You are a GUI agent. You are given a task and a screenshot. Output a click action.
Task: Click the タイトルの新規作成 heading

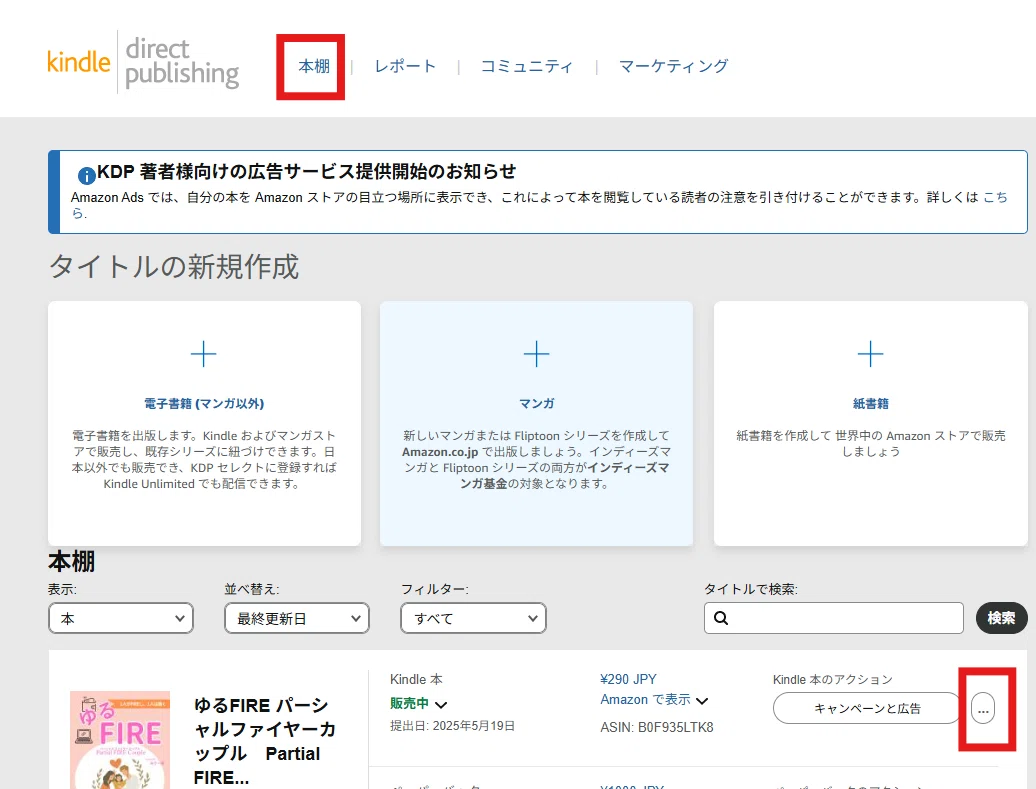coord(174,267)
